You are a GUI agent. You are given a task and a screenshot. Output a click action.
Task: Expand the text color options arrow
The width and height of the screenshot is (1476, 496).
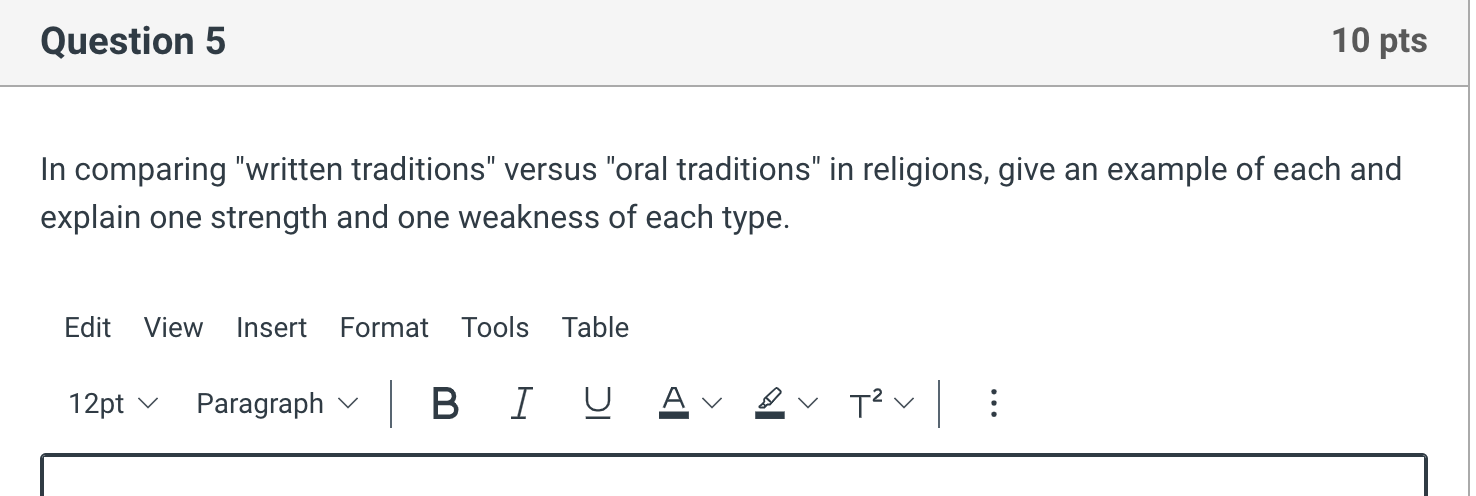click(711, 404)
